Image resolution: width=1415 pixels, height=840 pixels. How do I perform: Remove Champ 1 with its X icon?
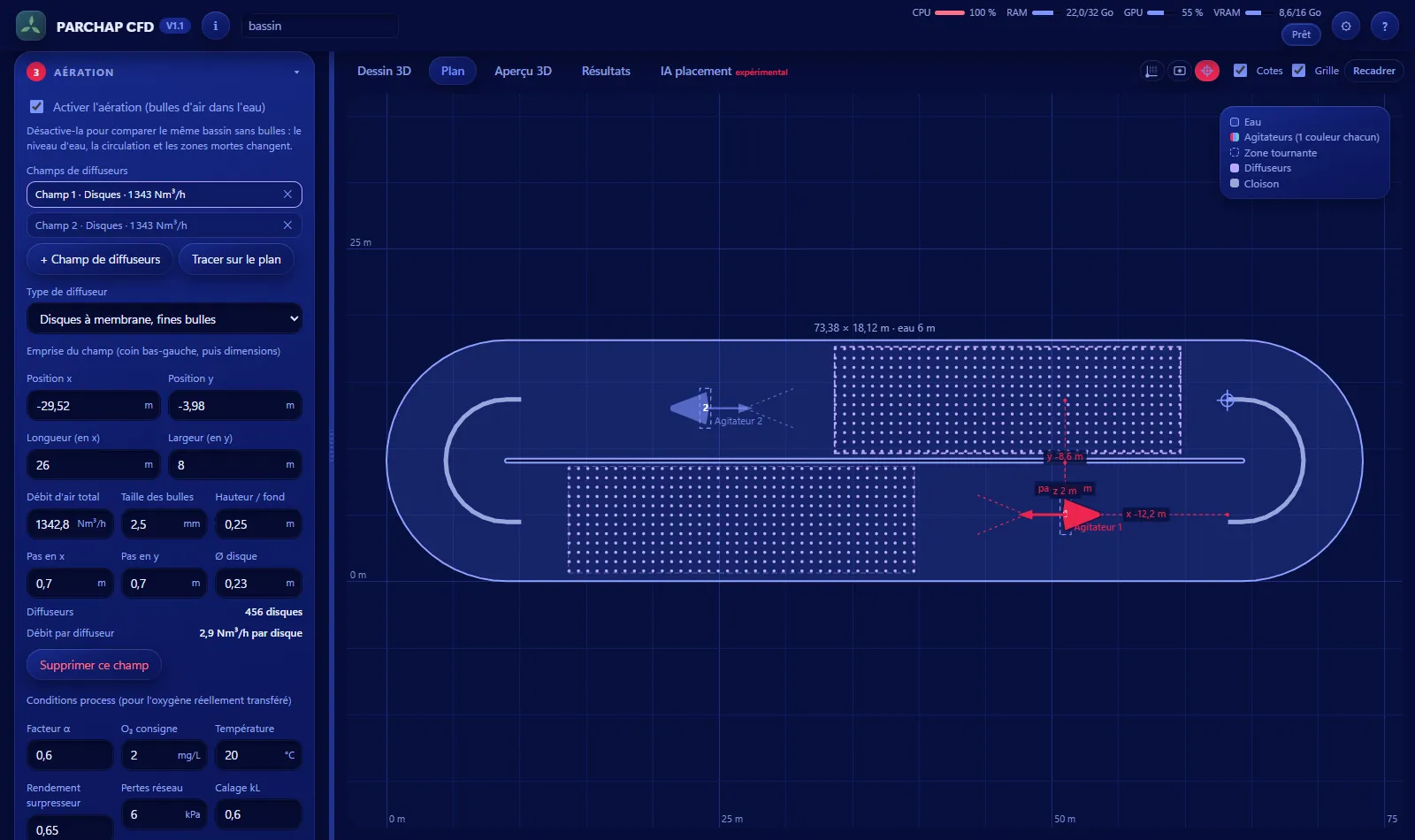click(287, 194)
